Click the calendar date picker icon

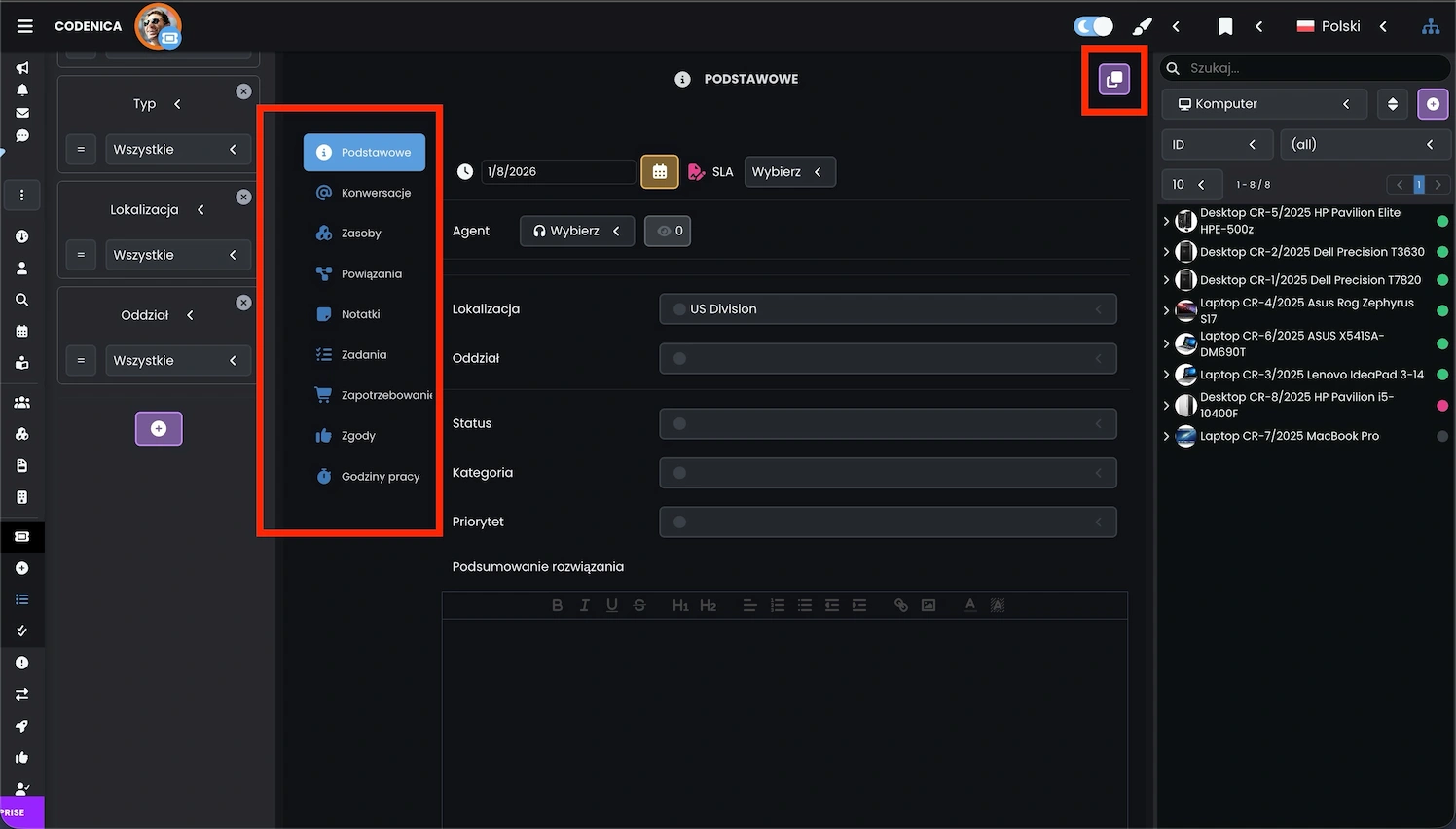[659, 172]
